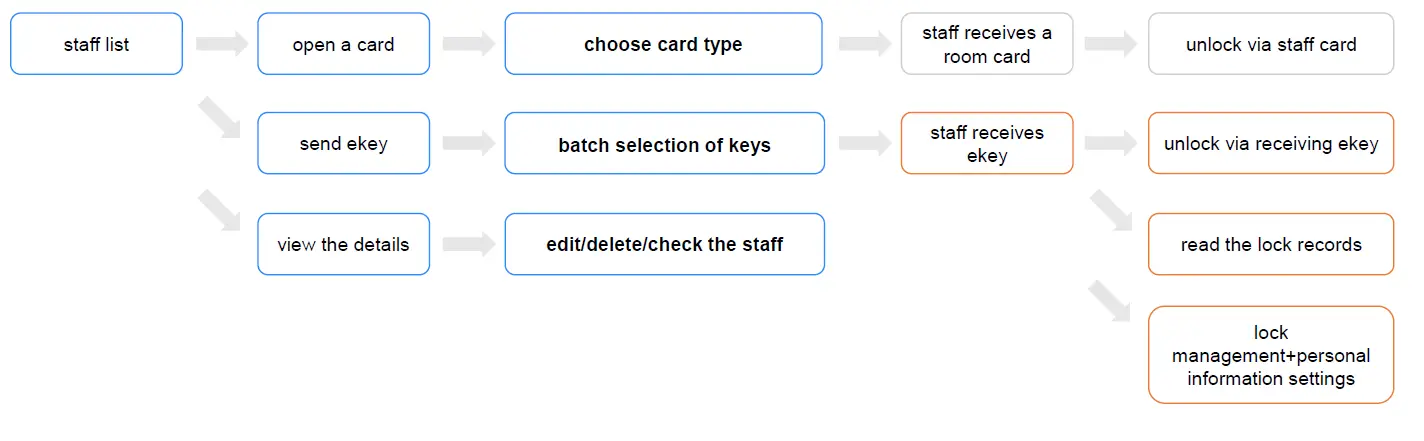Click the staff list box
1424x441 pixels.
coord(96,44)
